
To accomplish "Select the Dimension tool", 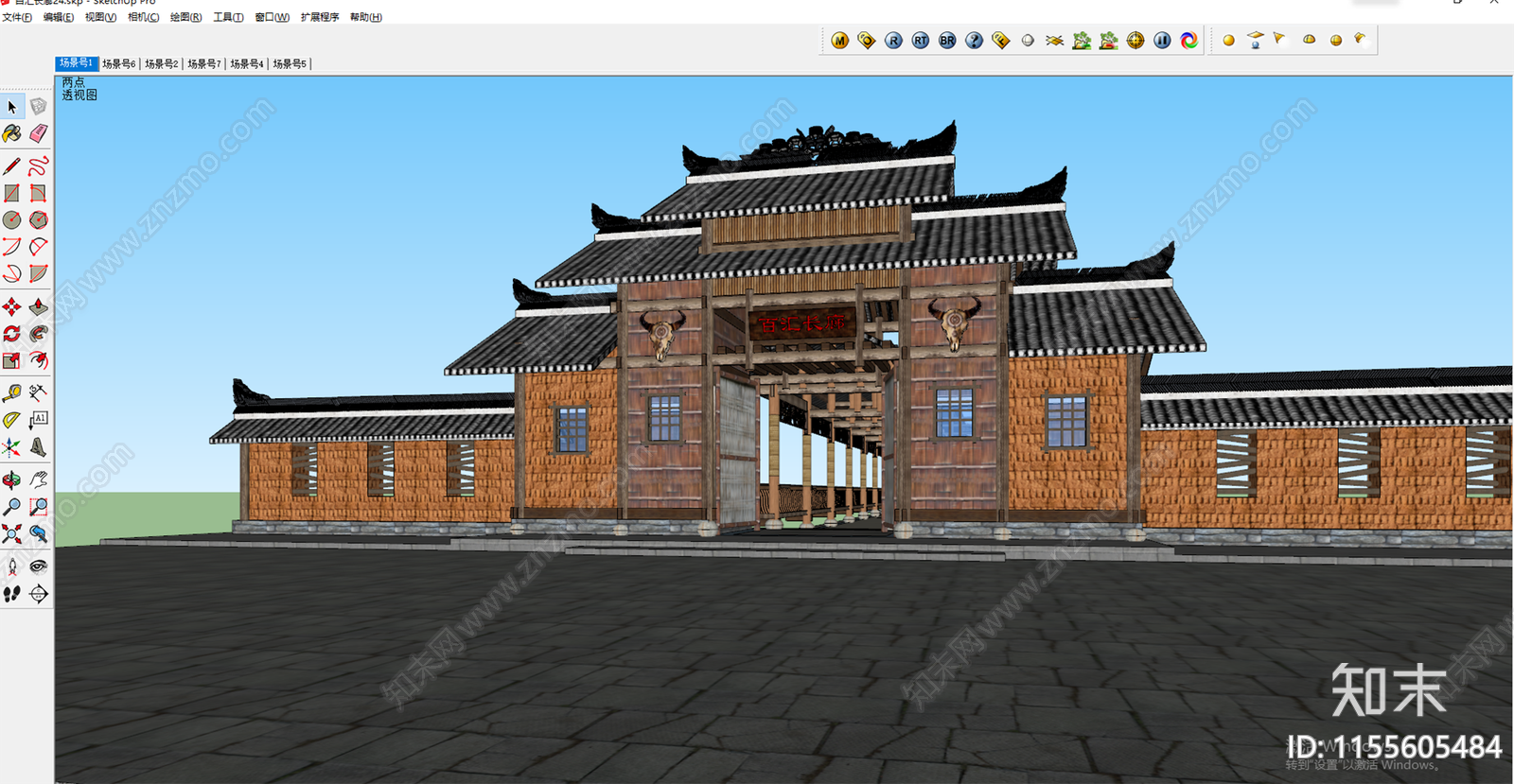I will (x=38, y=392).
